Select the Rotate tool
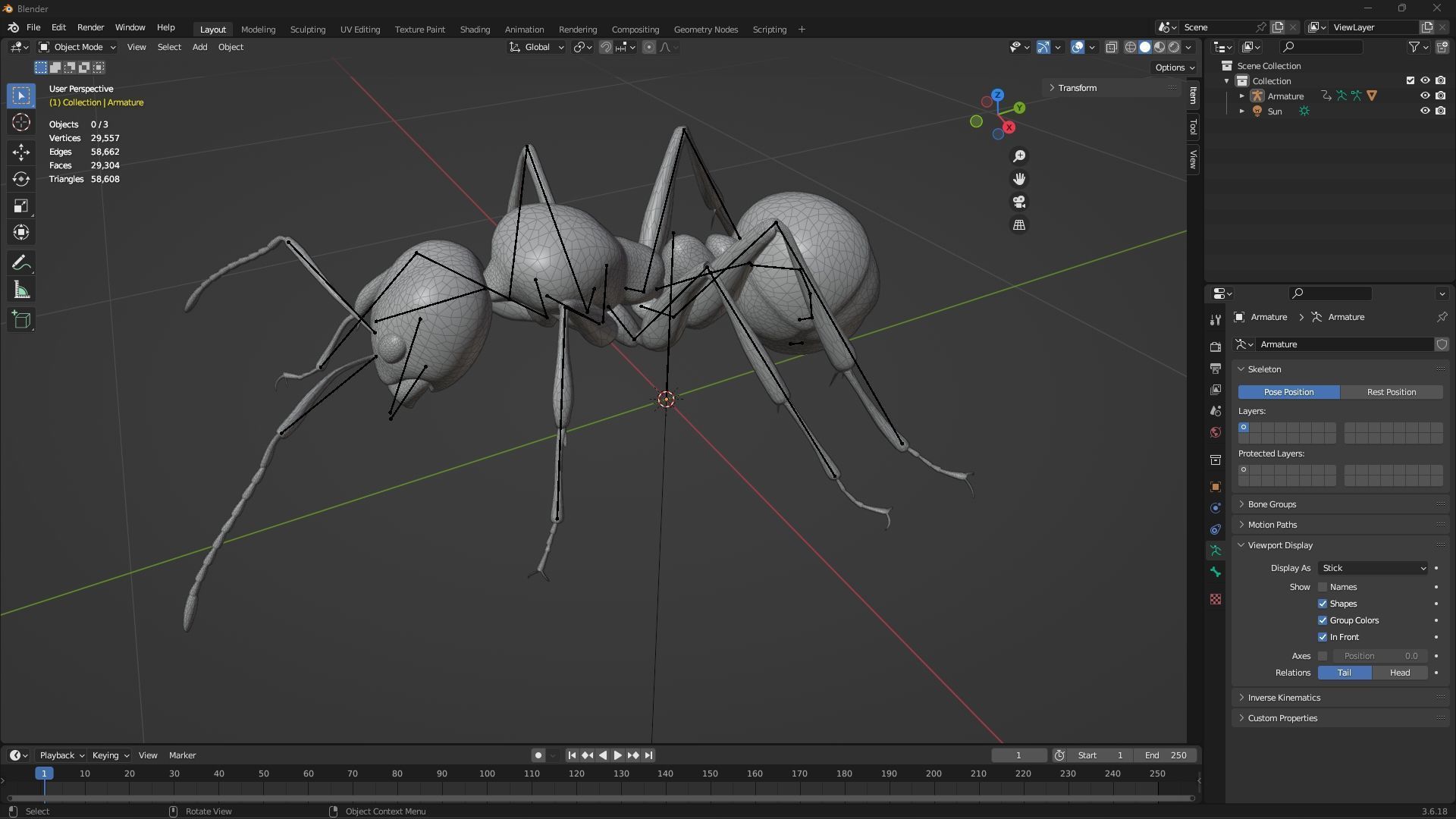 pos(21,179)
